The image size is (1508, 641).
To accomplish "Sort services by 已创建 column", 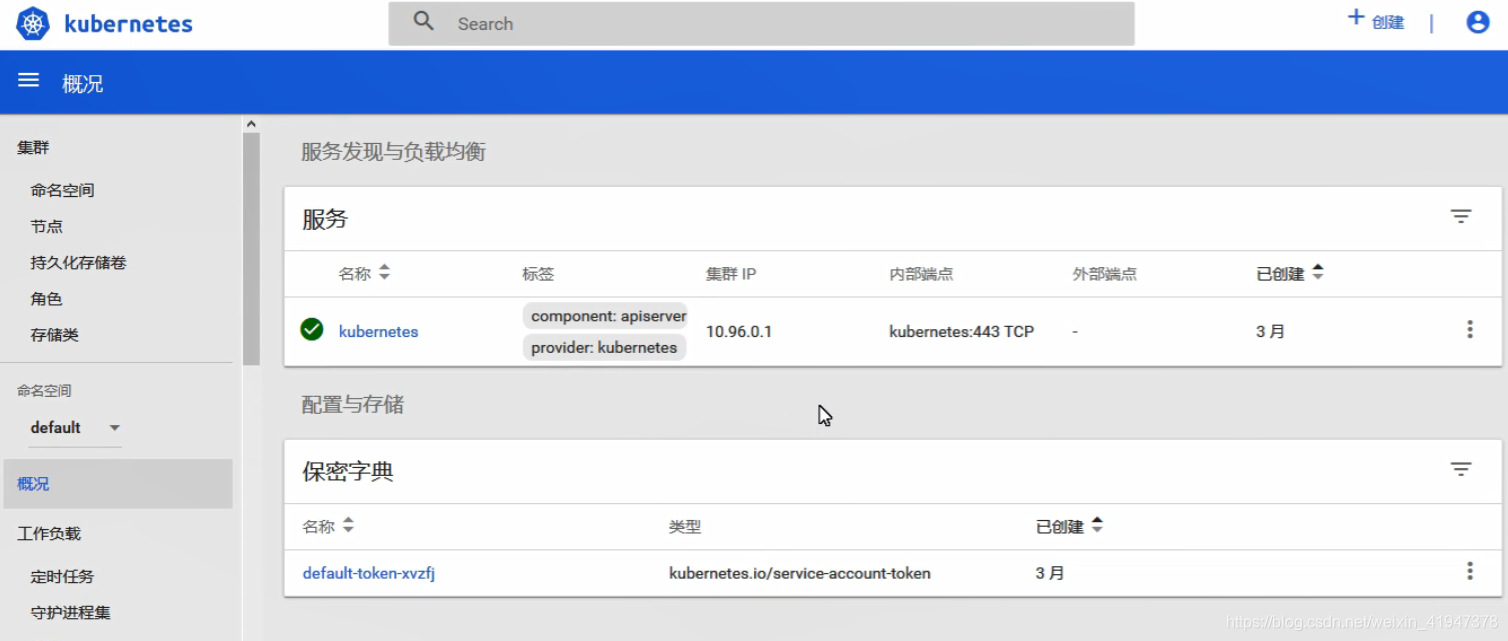I will [x=1317, y=273].
